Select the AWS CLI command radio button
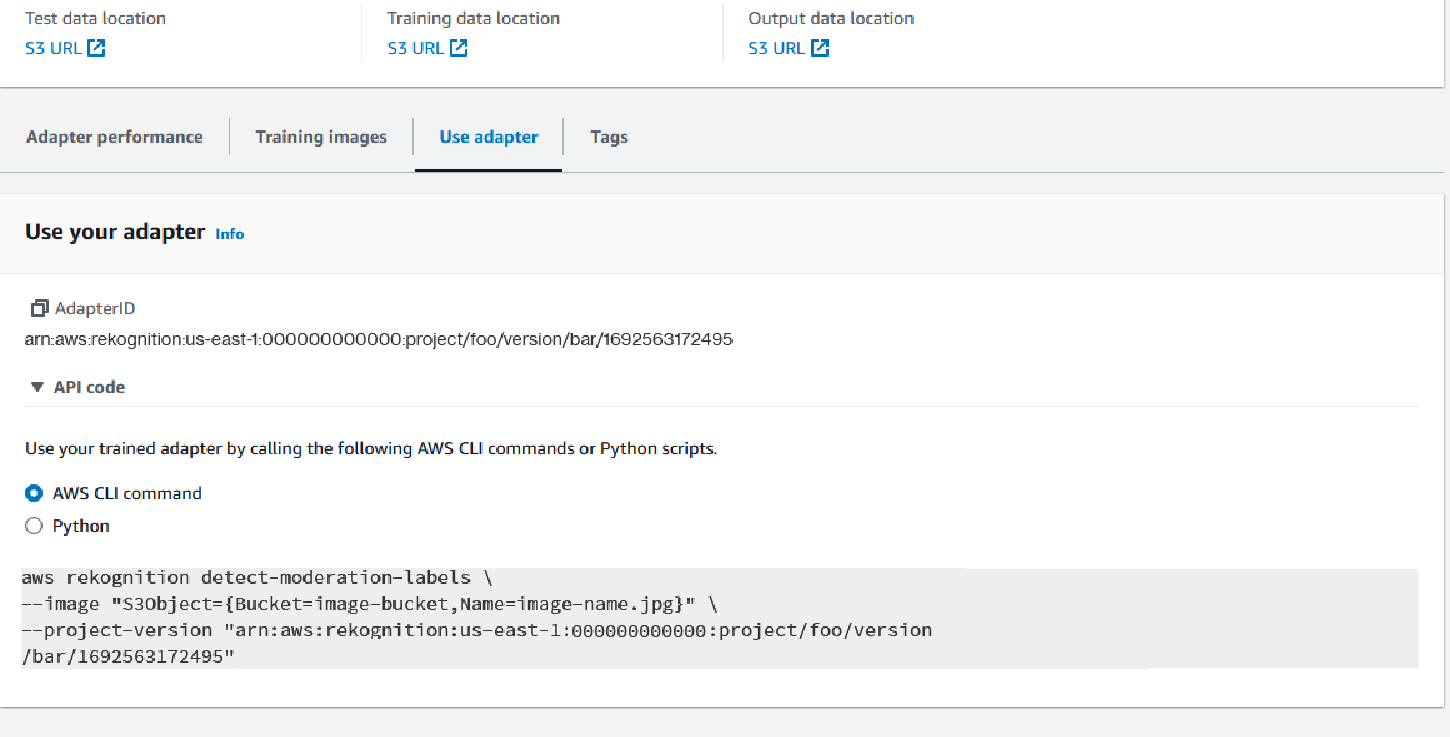Screen dimensions: 1450x737 click(x=33, y=493)
